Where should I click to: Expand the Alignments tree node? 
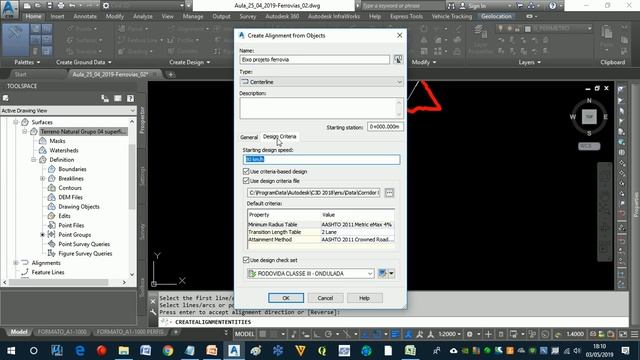[x=16, y=263]
